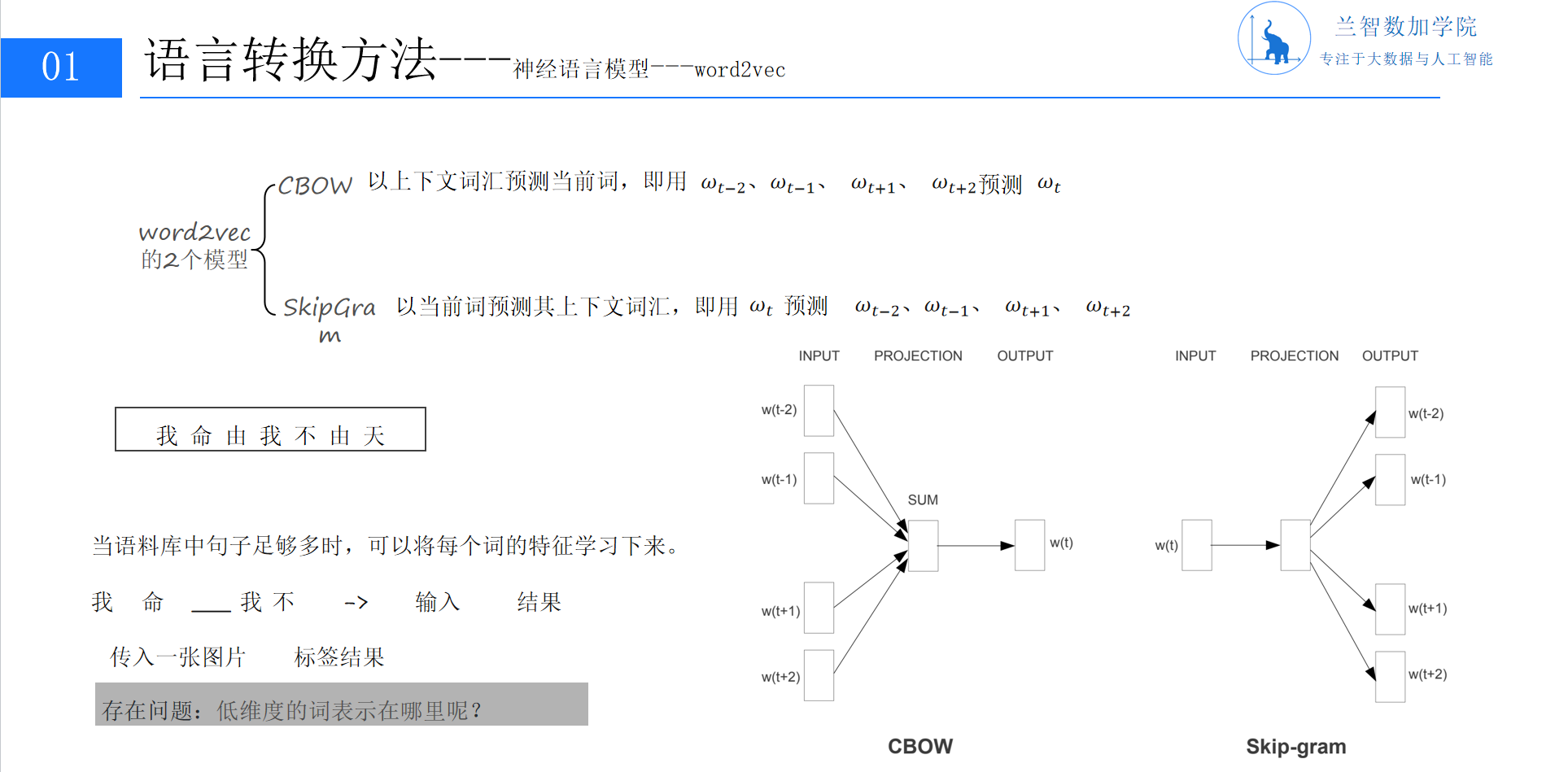Click the INPUT label in the CBOW diagram

(x=819, y=355)
